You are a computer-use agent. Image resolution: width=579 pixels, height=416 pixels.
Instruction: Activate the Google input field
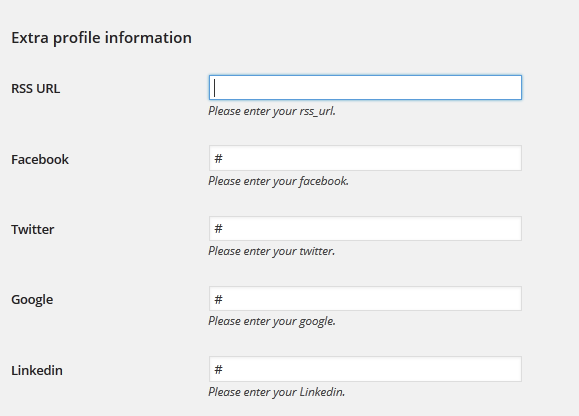click(x=365, y=298)
